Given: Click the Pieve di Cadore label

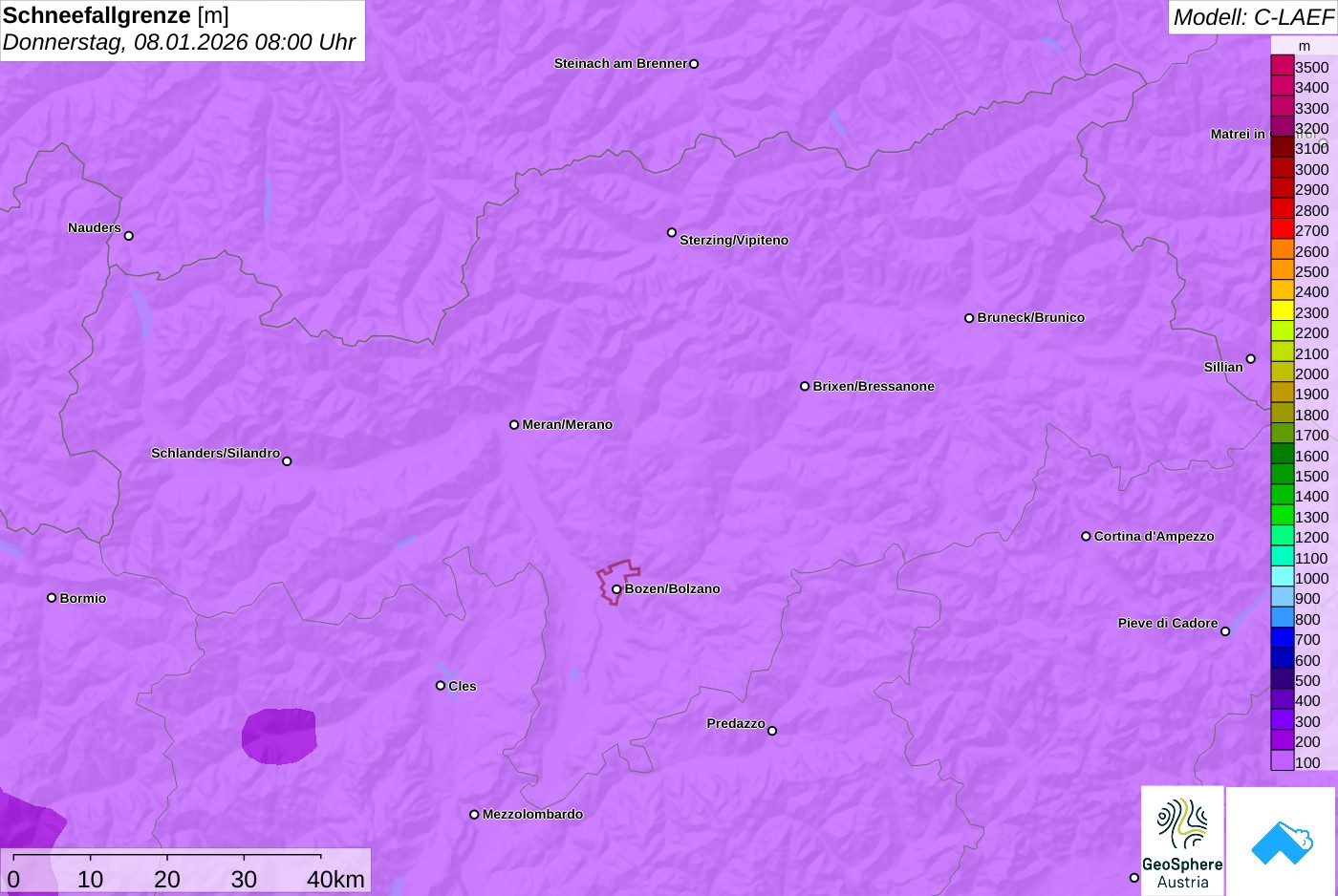Looking at the screenshot, I should 1168,623.
